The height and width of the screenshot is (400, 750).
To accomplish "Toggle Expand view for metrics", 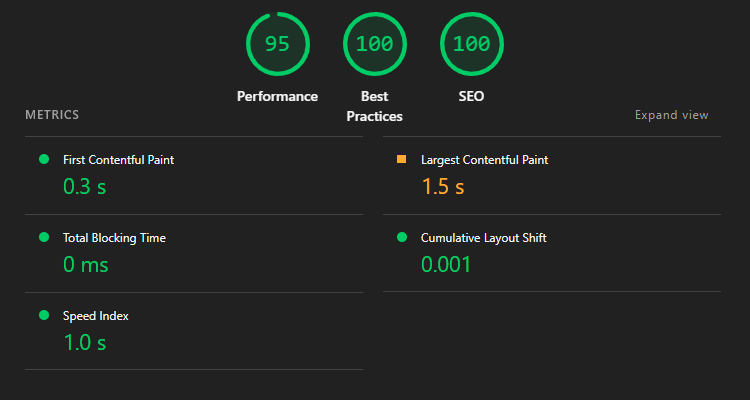I will click(x=671, y=115).
